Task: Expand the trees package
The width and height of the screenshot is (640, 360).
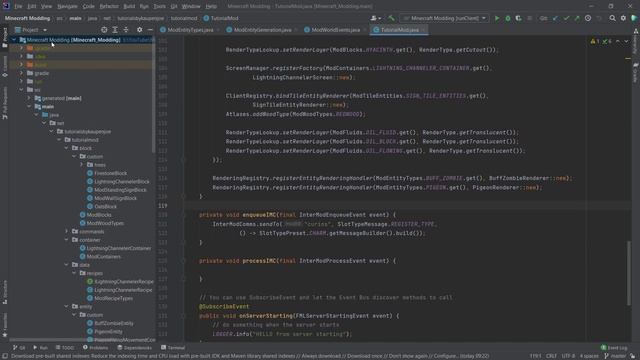Action: [82, 165]
